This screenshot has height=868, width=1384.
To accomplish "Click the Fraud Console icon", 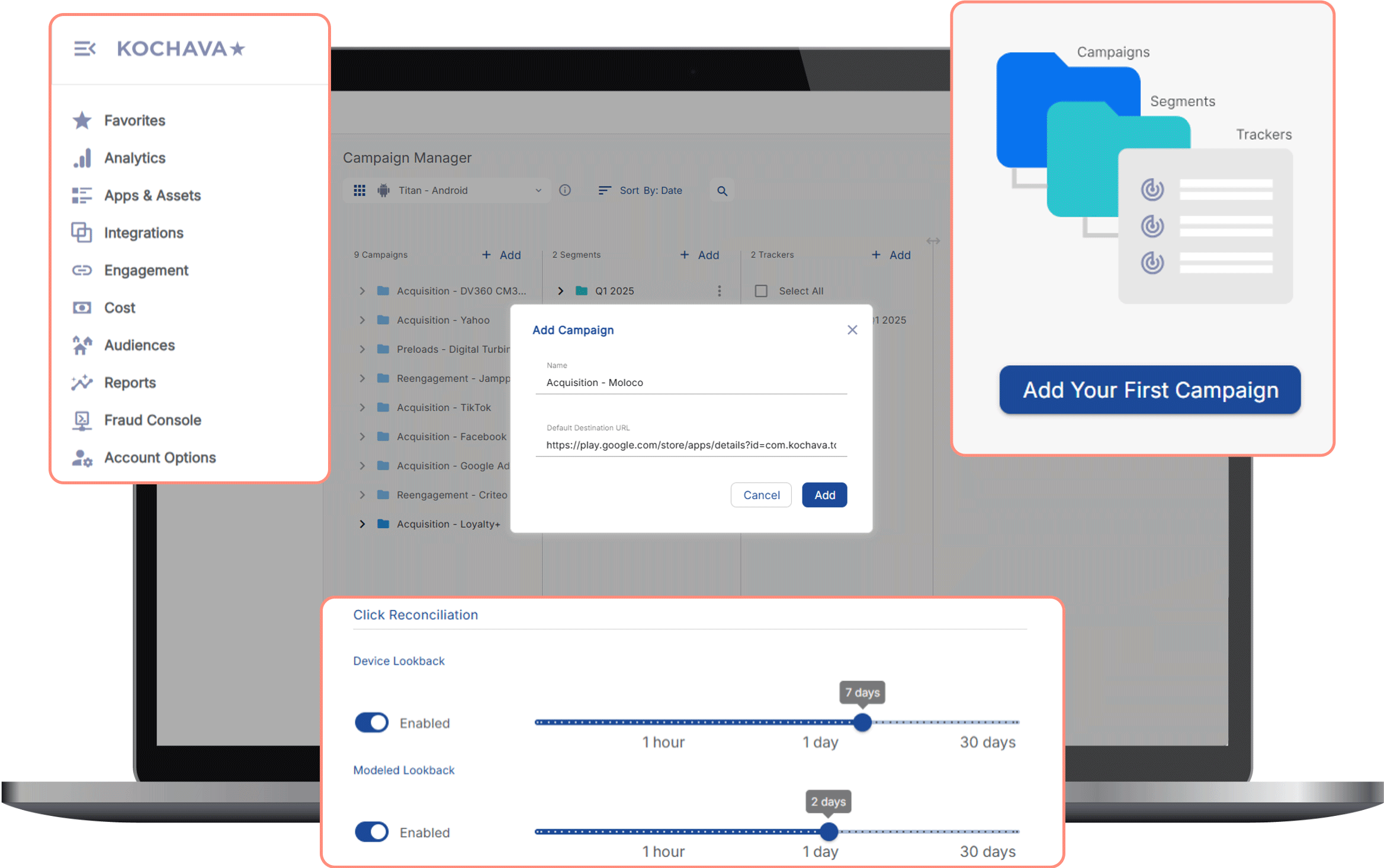I will (x=82, y=420).
